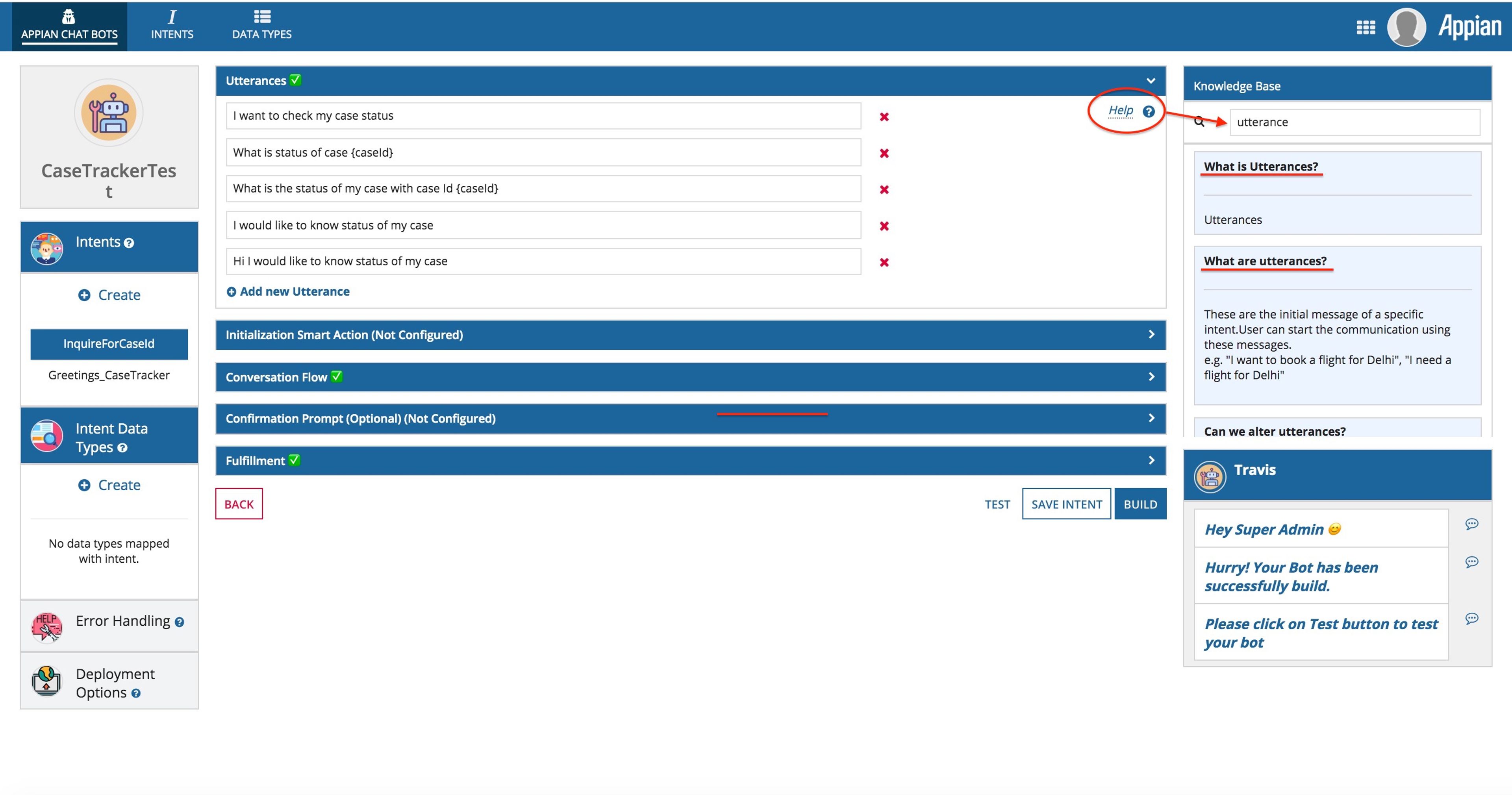Open the apps grid navigation icon
The width and height of the screenshot is (1512, 795).
click(x=1365, y=28)
